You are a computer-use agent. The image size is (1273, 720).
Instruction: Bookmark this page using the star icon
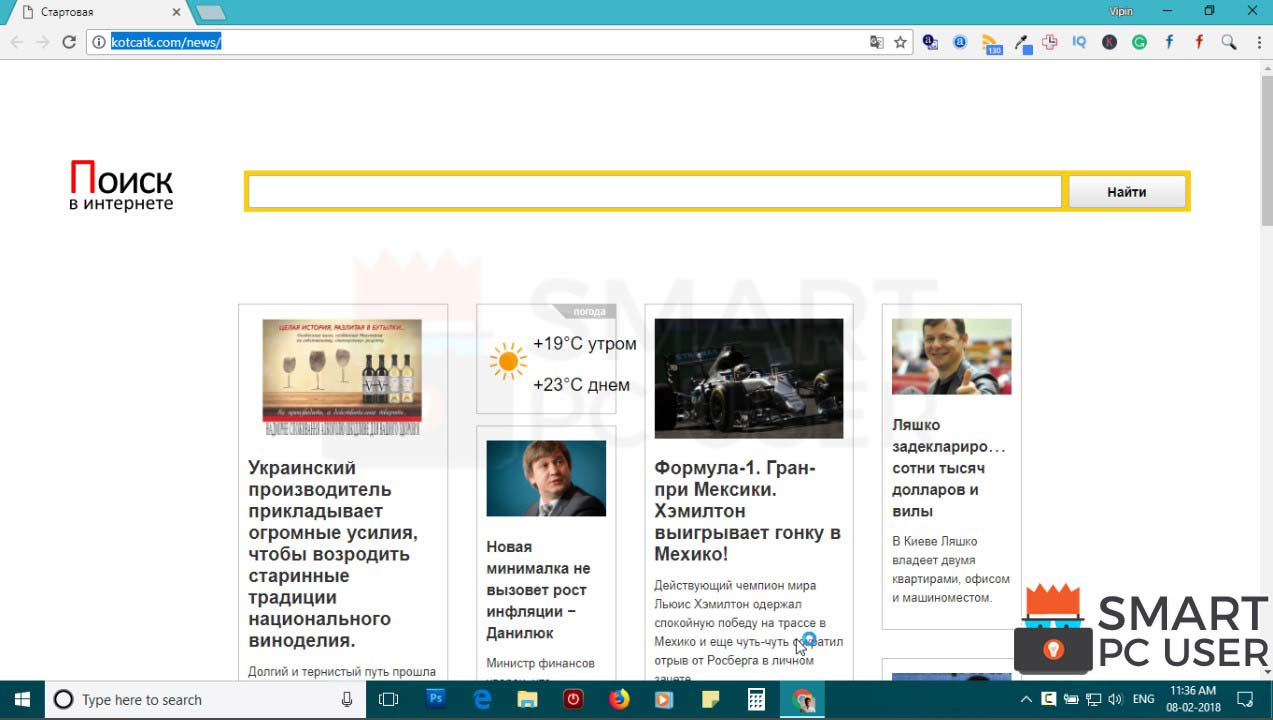(x=899, y=42)
